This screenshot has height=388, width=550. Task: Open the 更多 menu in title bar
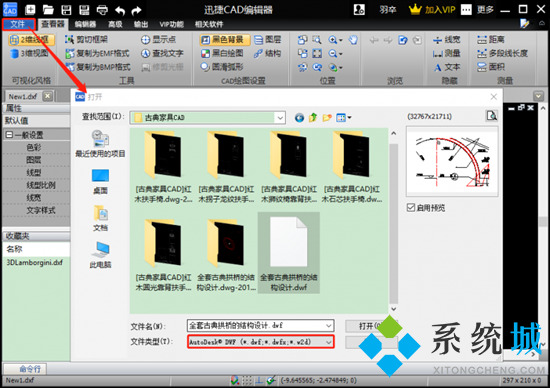(485, 9)
